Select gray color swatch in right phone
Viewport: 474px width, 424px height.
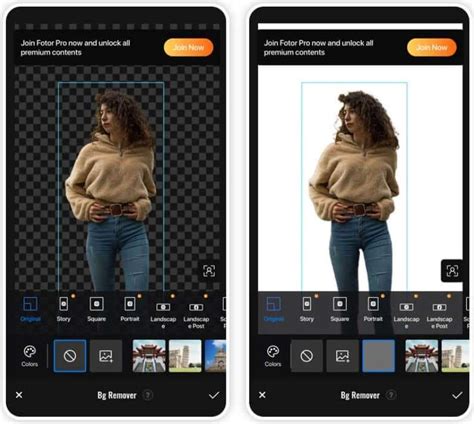[x=379, y=356]
